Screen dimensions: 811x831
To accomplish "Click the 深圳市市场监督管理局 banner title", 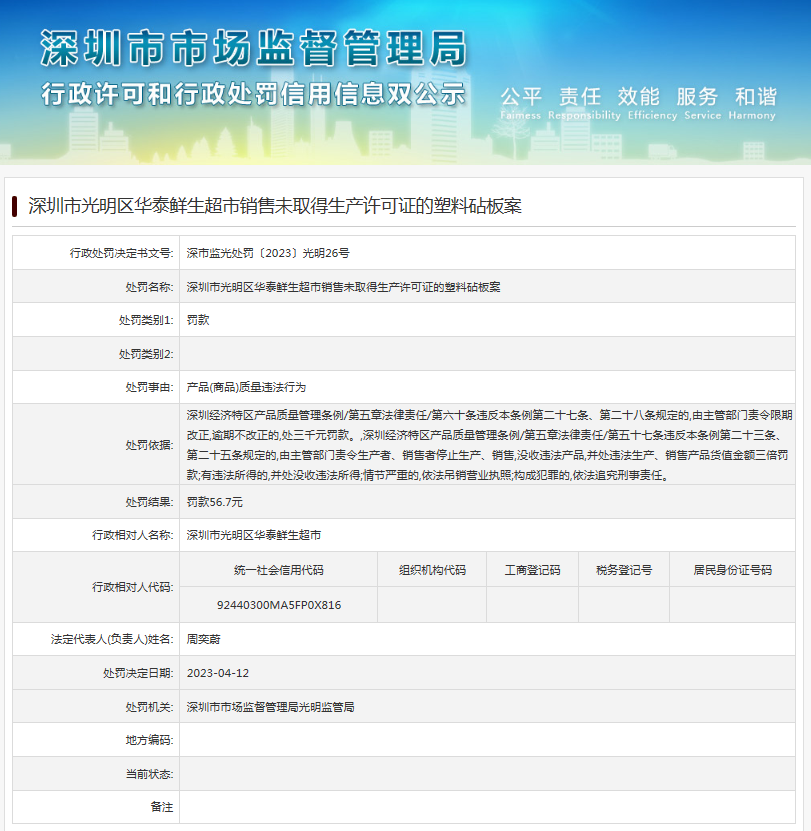I will (253, 48).
